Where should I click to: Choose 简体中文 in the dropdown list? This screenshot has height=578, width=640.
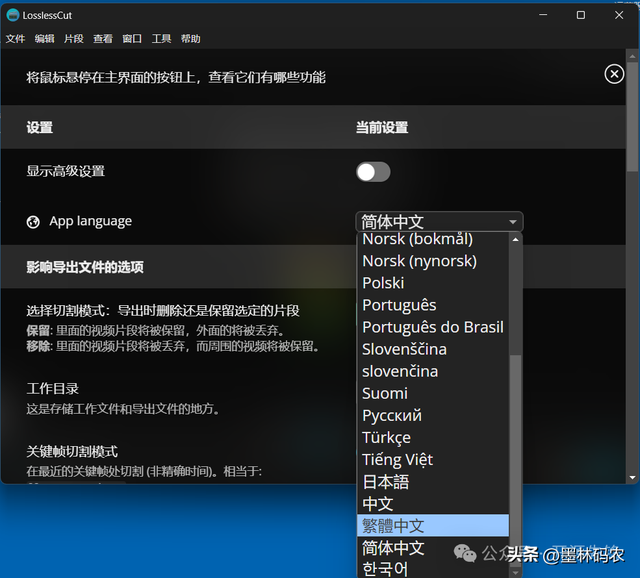[433, 548]
